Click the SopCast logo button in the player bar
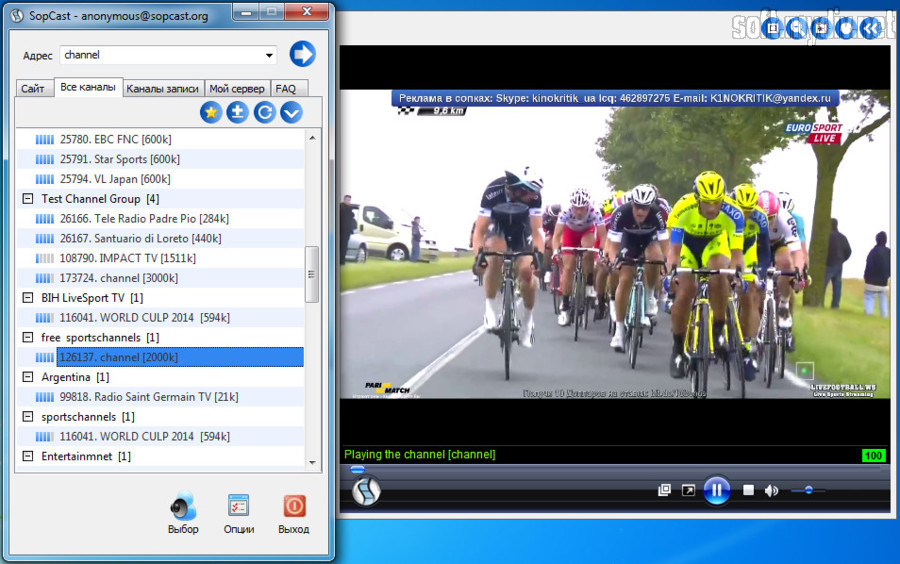 click(x=366, y=491)
